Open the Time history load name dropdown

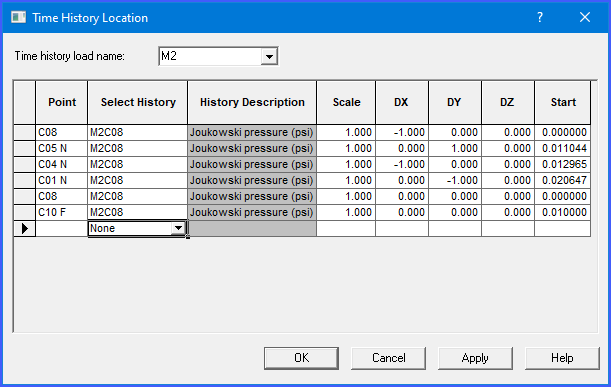(x=269, y=57)
